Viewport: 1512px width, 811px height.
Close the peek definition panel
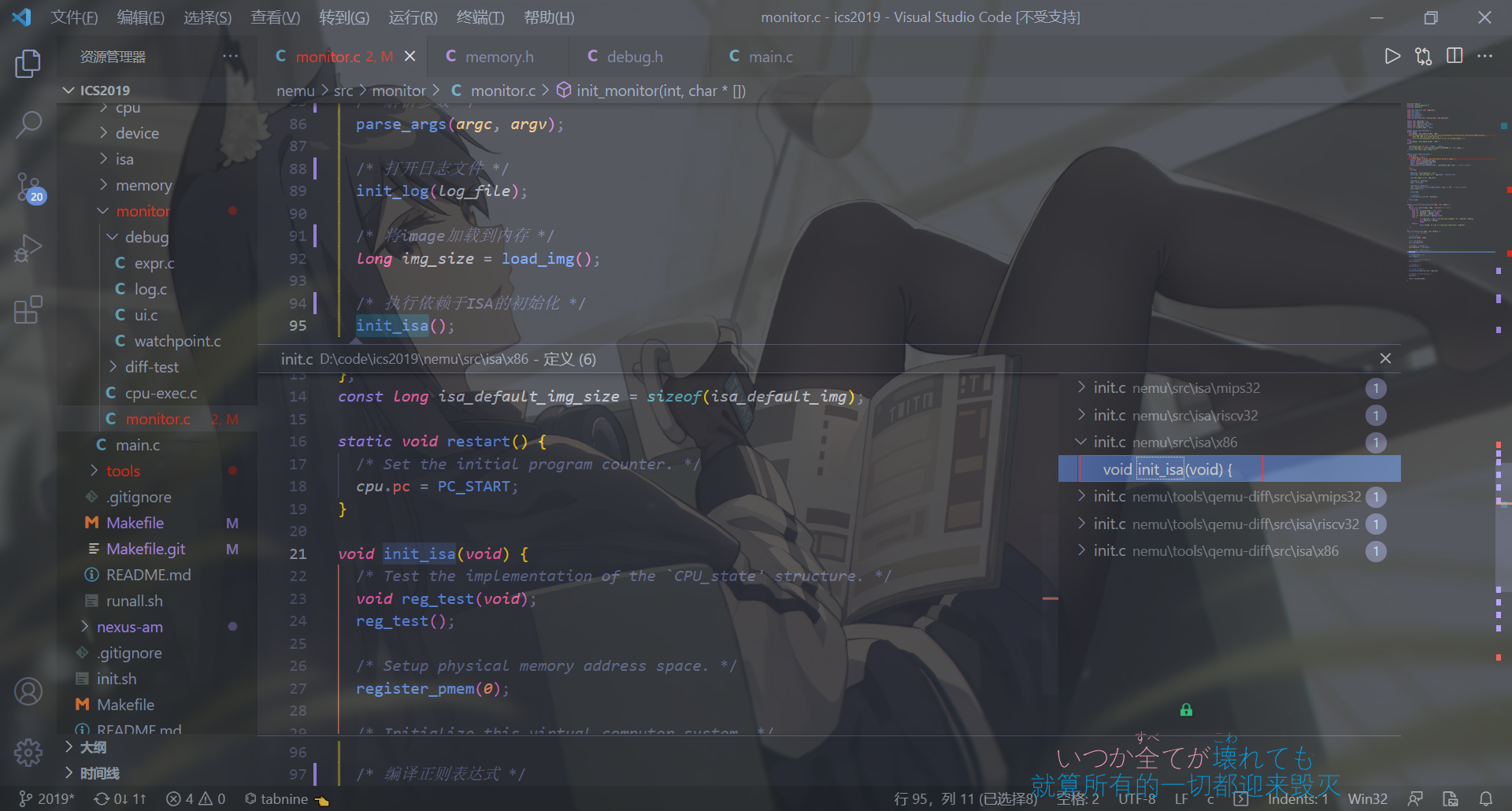(1385, 358)
